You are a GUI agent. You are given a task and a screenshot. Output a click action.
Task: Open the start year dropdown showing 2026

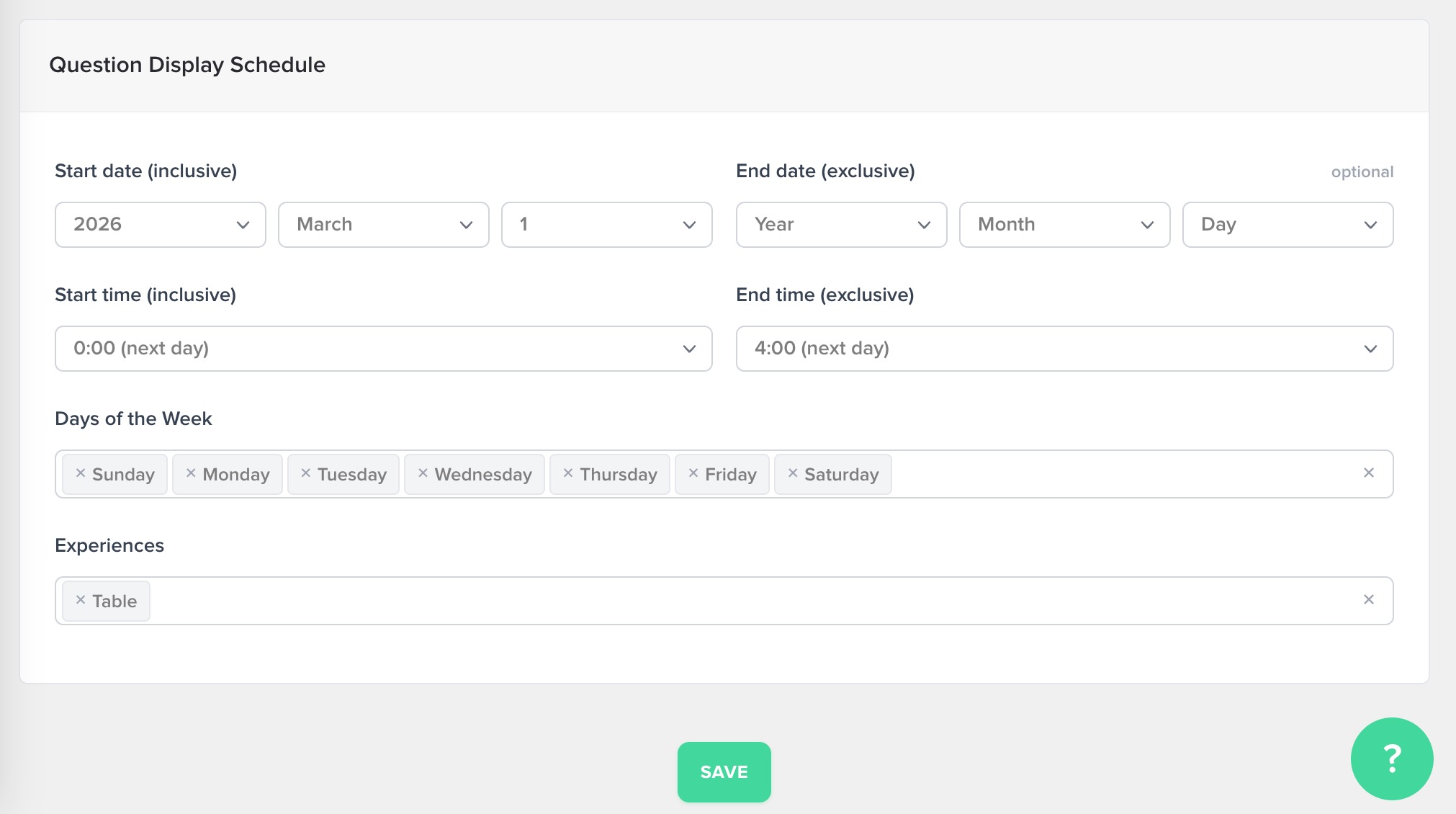tap(160, 225)
